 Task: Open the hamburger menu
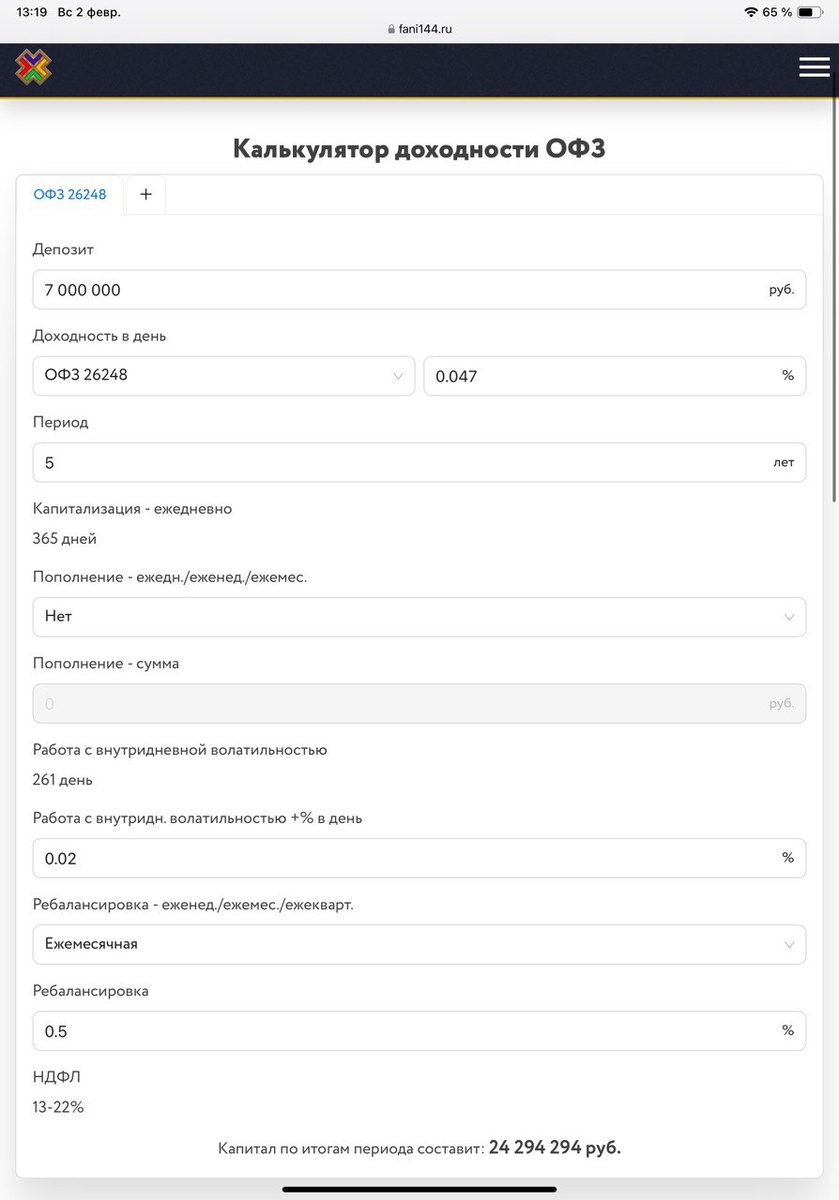pyautogui.click(x=814, y=67)
